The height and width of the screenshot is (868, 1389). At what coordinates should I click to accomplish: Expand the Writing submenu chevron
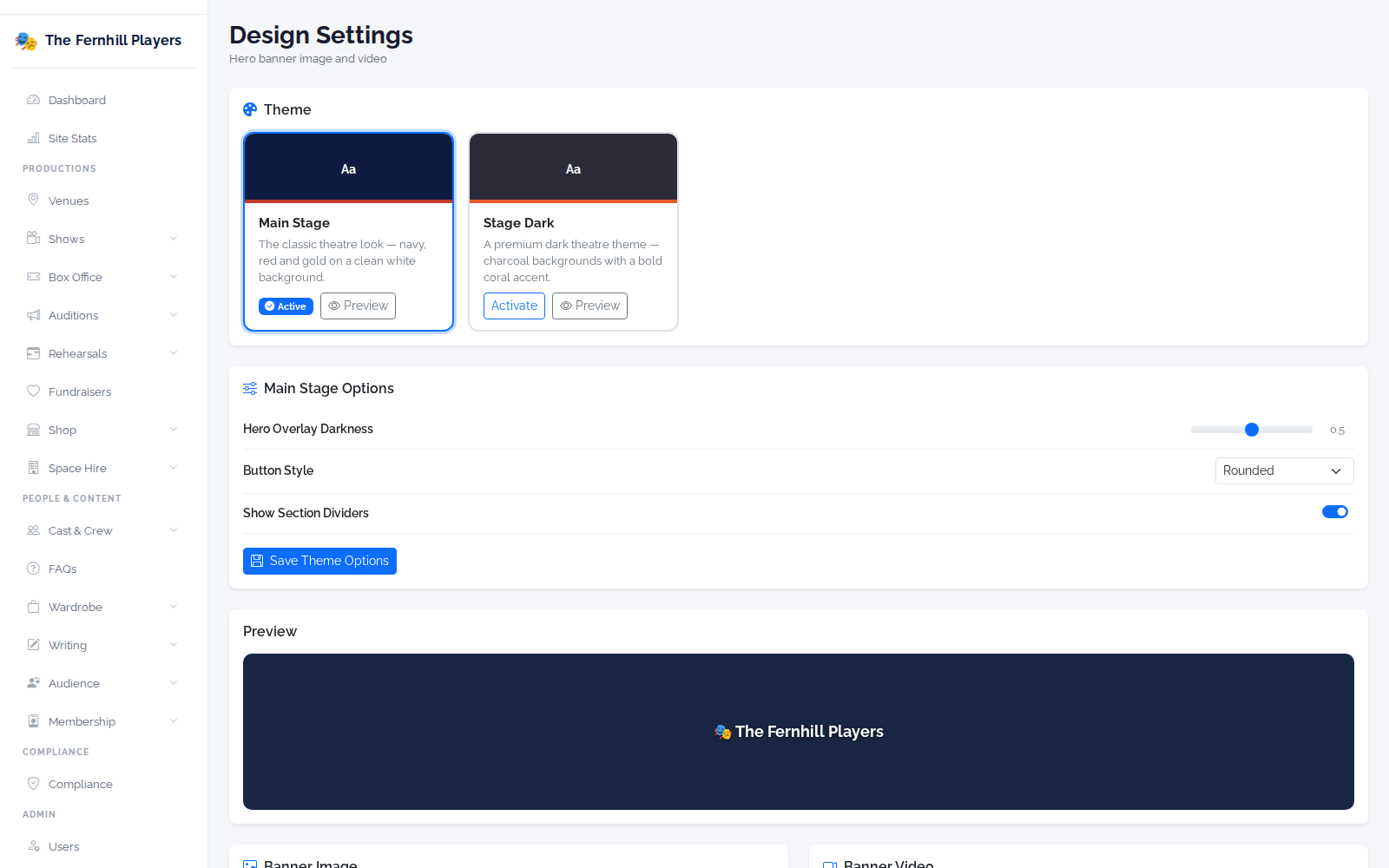[174, 645]
